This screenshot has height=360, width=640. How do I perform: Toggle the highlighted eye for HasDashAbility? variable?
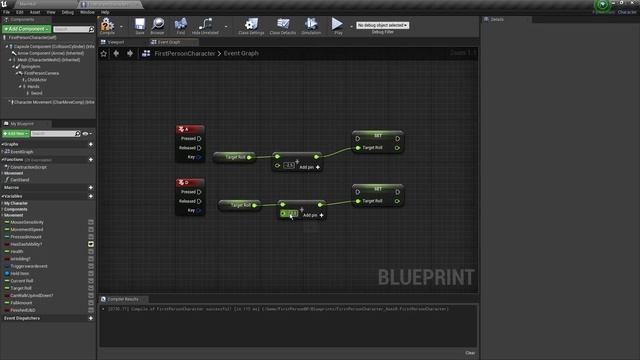coord(91,244)
